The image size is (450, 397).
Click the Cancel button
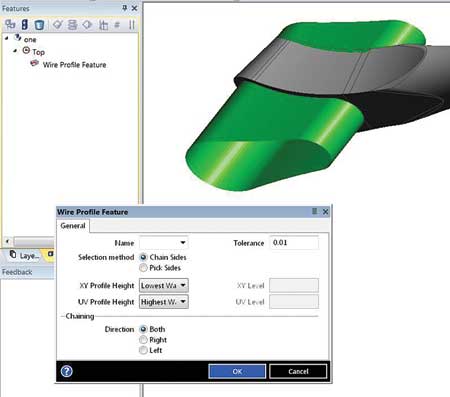[x=298, y=371]
